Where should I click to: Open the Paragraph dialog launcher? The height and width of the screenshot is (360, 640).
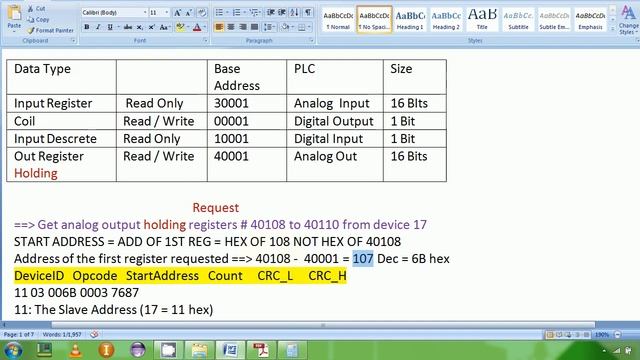point(311,40)
